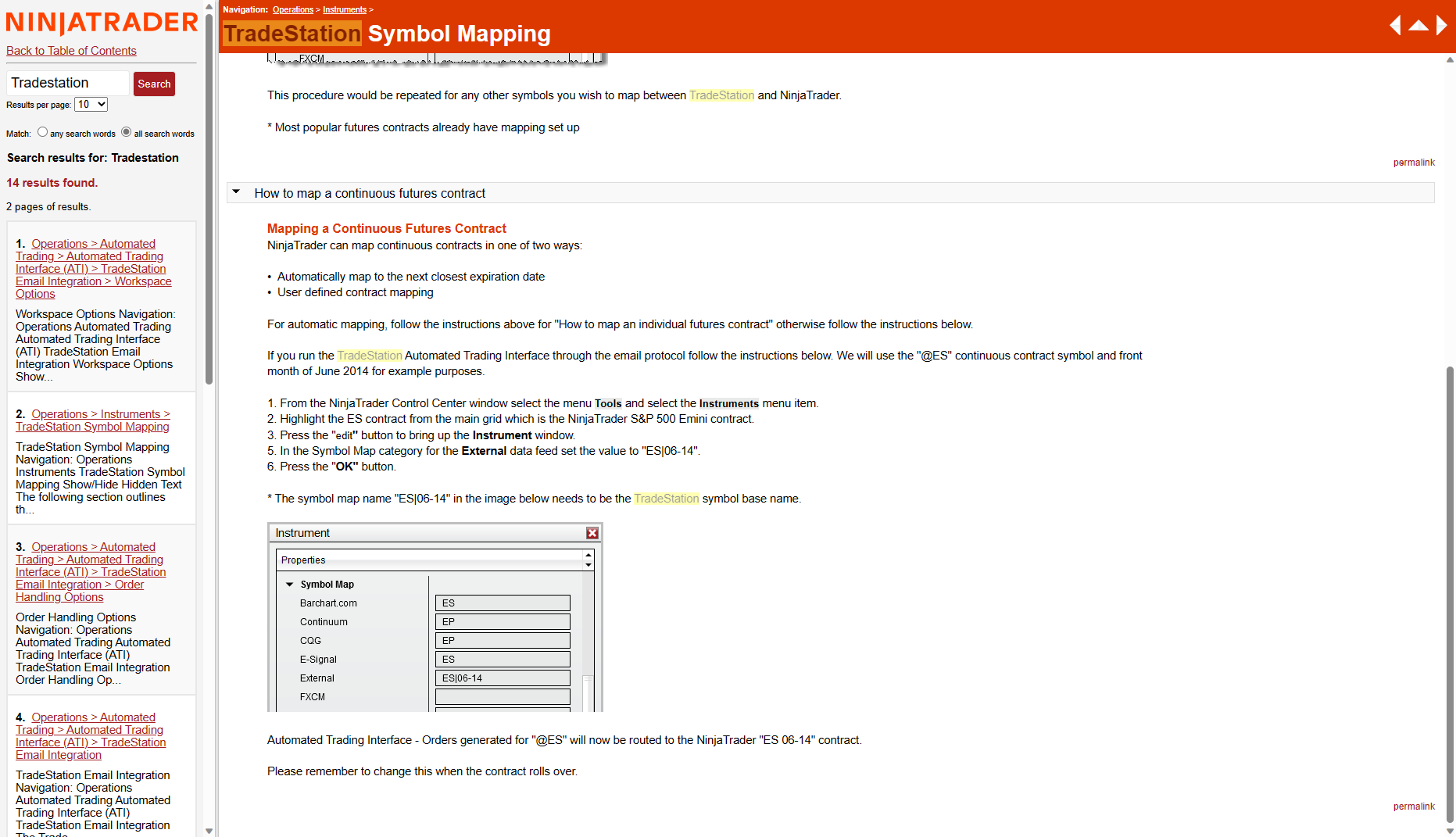This screenshot has width=1456, height=837.
Task: Go up to the parent topic arrow
Action: coord(1418,26)
